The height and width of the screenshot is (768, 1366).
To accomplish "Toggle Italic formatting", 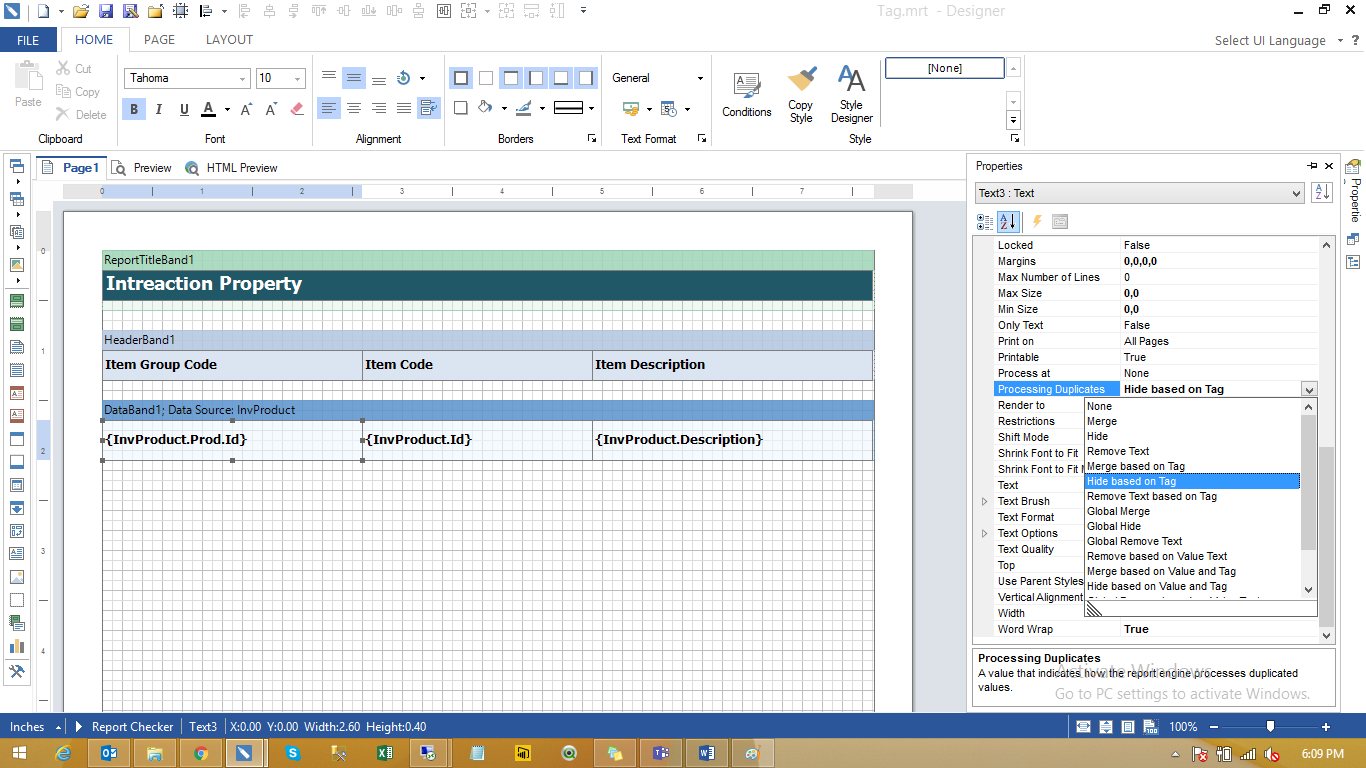I will 160,109.
